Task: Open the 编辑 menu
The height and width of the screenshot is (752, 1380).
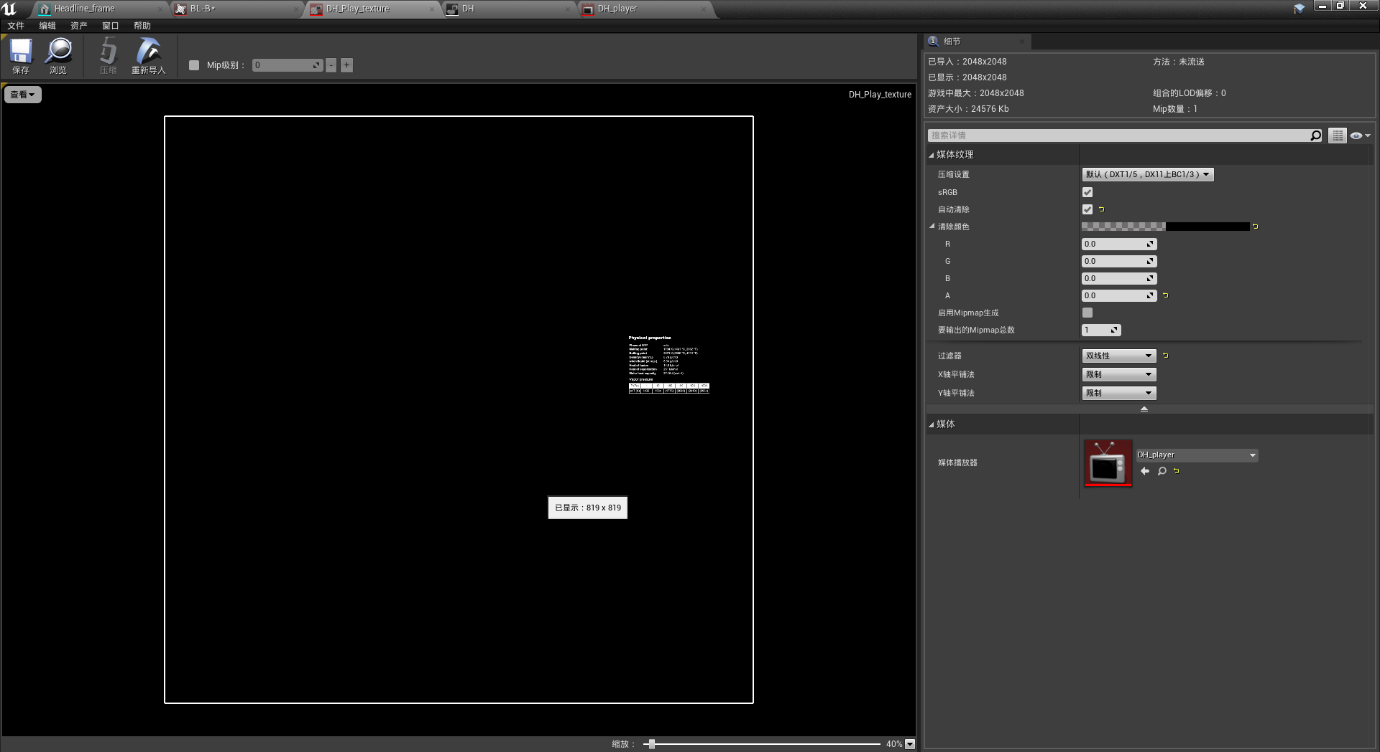Action: click(x=47, y=25)
